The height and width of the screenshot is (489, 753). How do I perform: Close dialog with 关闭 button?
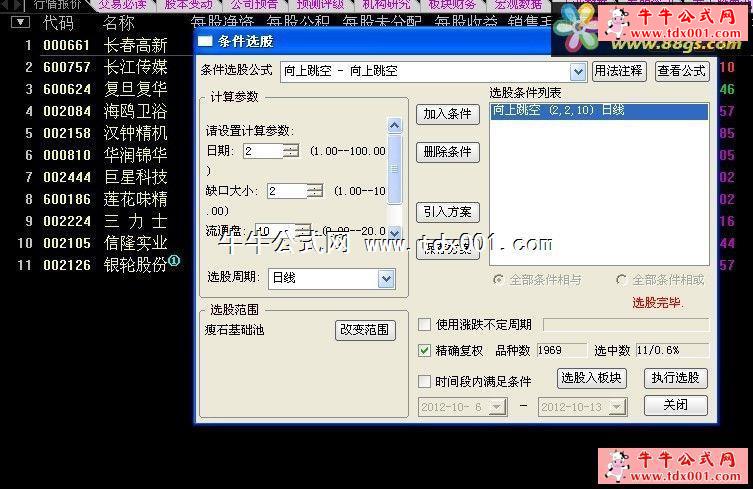676,405
